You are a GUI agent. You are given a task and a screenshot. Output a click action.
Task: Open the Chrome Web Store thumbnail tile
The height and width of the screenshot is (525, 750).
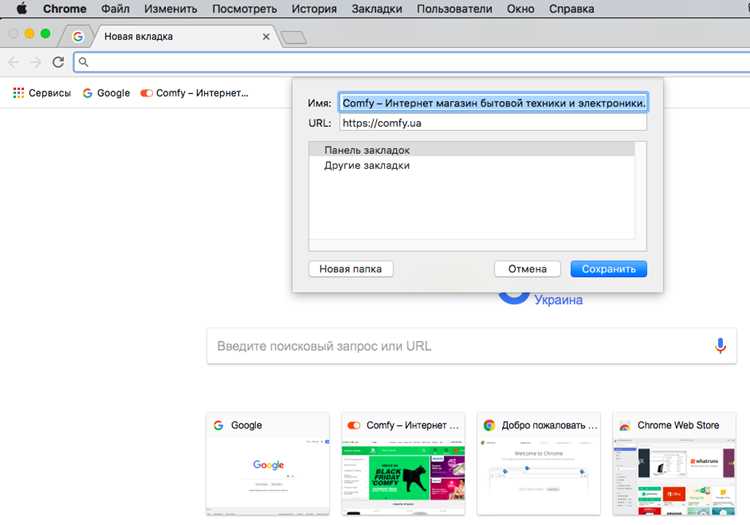[674, 464]
